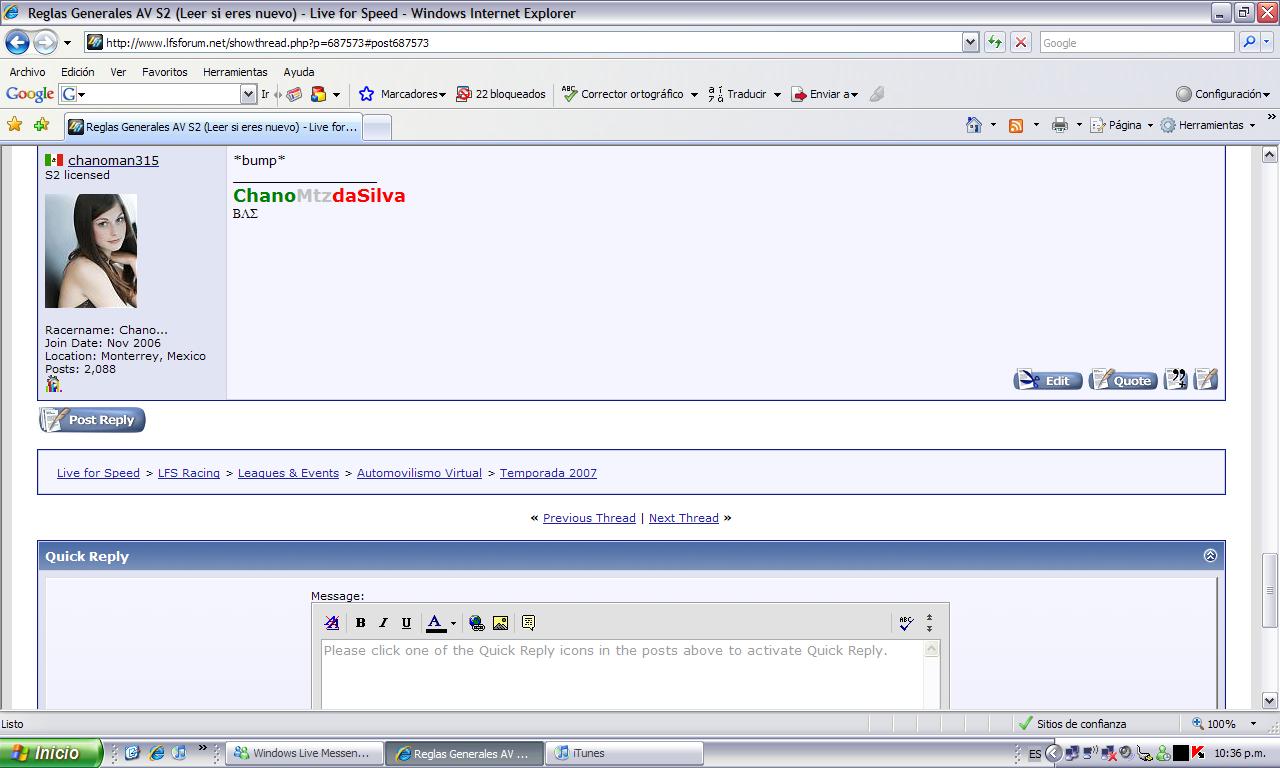Click the editor resize double-arrow control
The image size is (1280, 768).
[929, 623]
